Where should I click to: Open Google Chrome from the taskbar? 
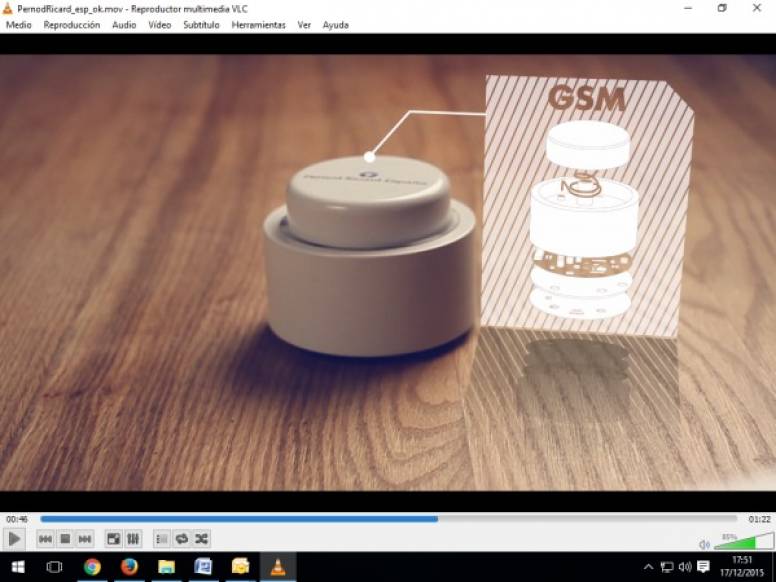92,567
